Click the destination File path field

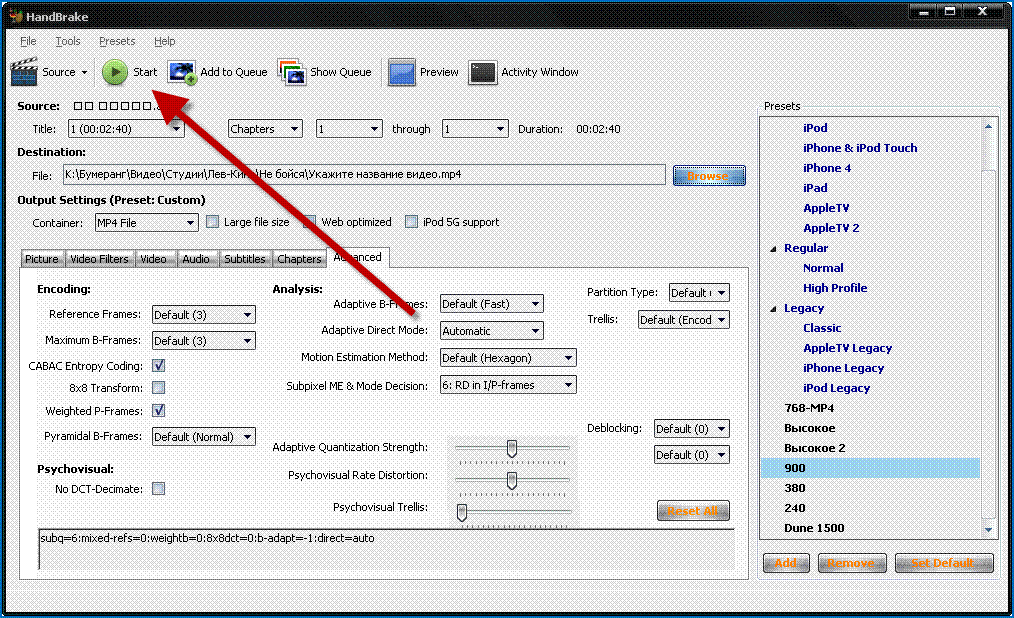click(x=364, y=175)
